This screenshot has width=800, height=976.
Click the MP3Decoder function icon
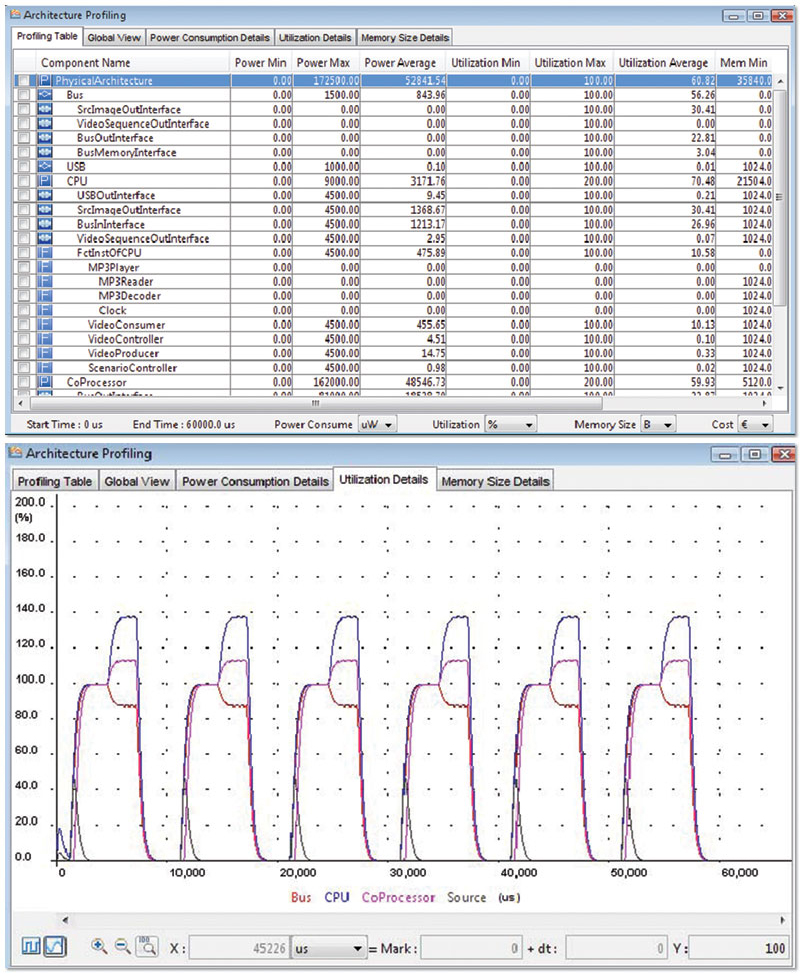tap(45, 296)
